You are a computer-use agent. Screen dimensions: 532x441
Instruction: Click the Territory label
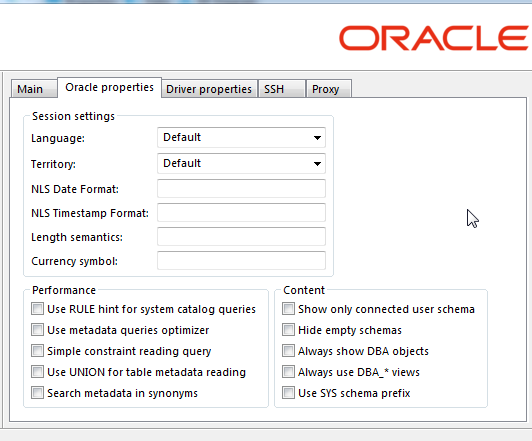53,165
